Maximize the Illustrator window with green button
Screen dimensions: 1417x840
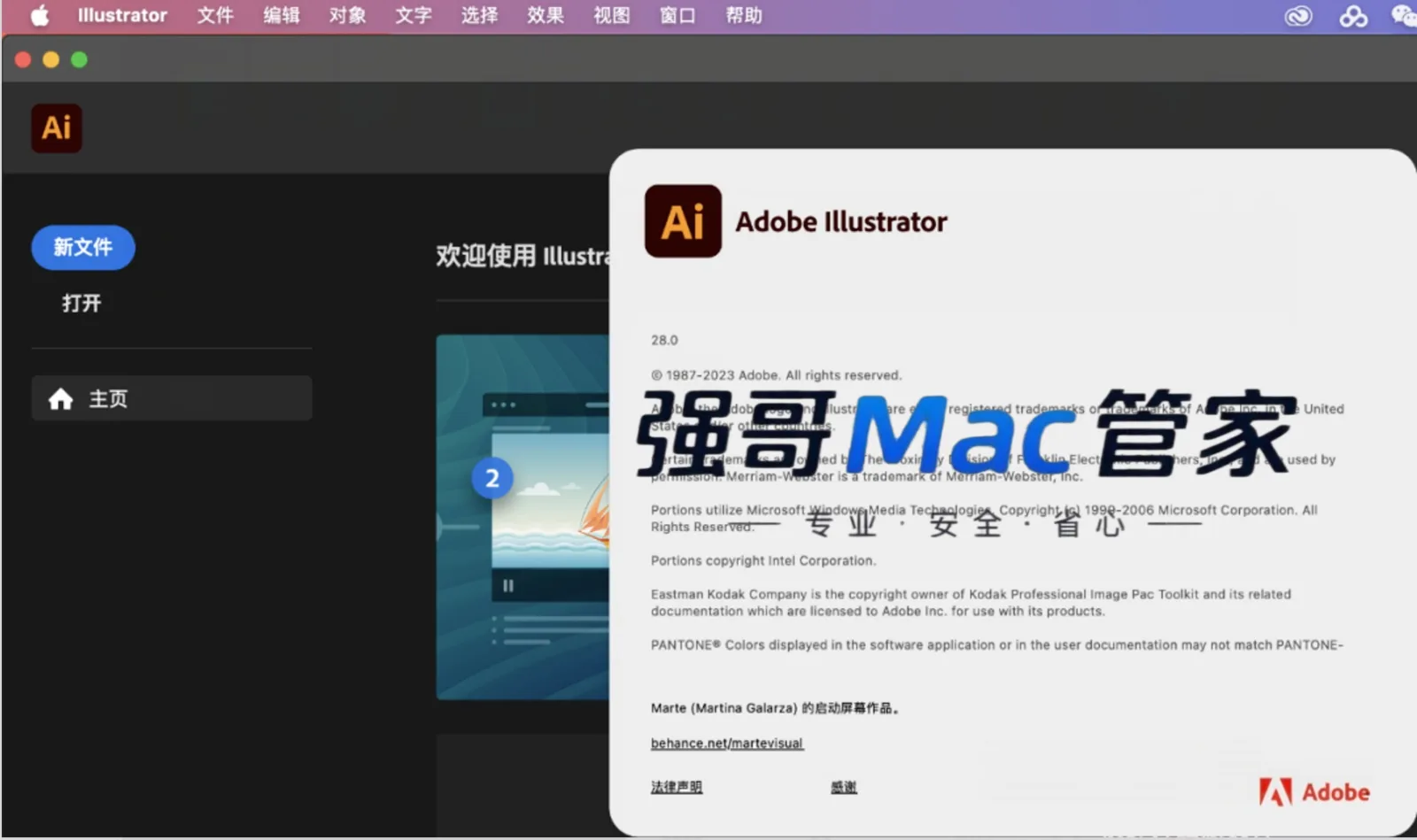(x=80, y=59)
